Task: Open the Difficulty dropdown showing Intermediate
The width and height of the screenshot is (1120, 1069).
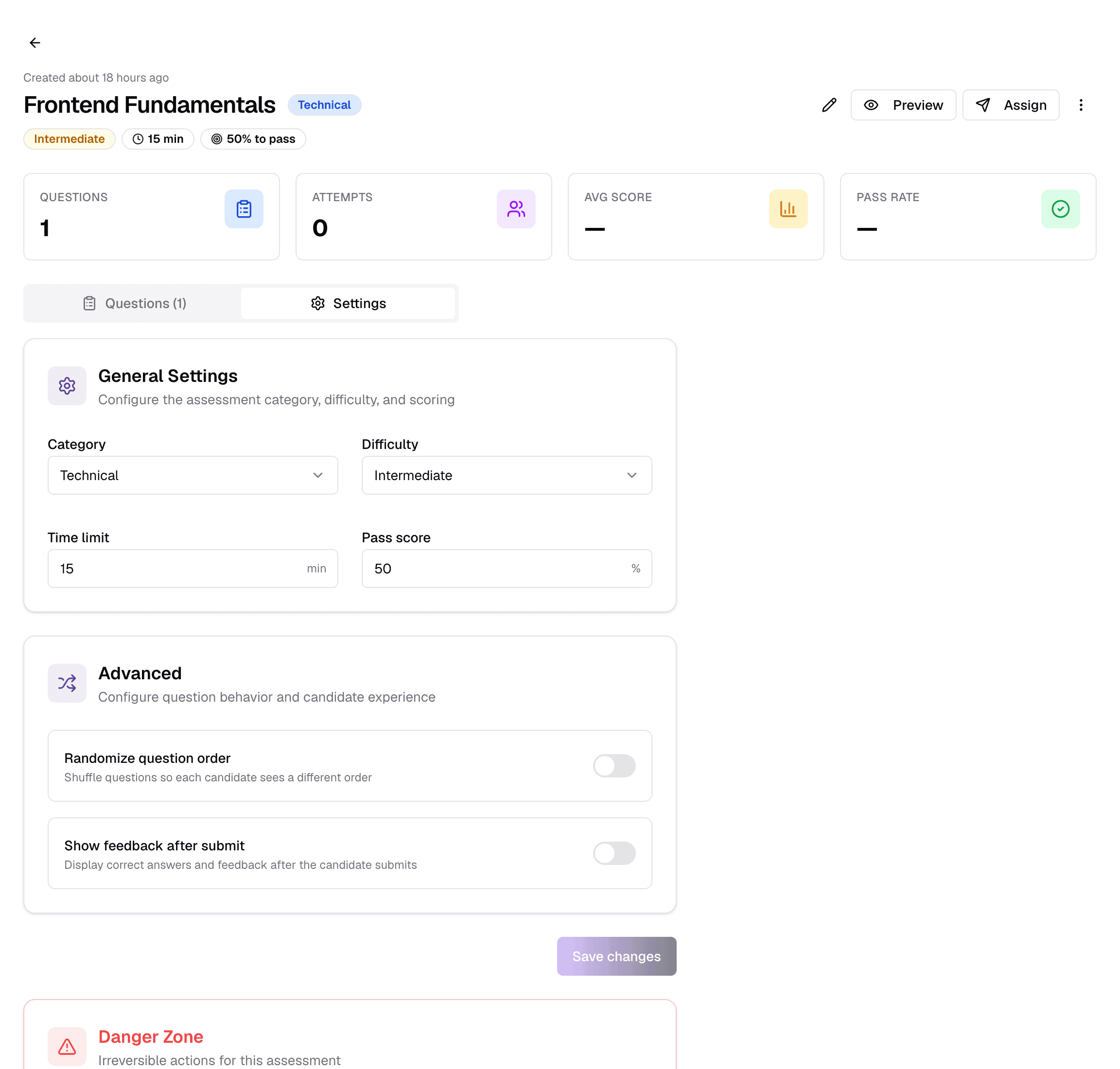Action: (507, 475)
